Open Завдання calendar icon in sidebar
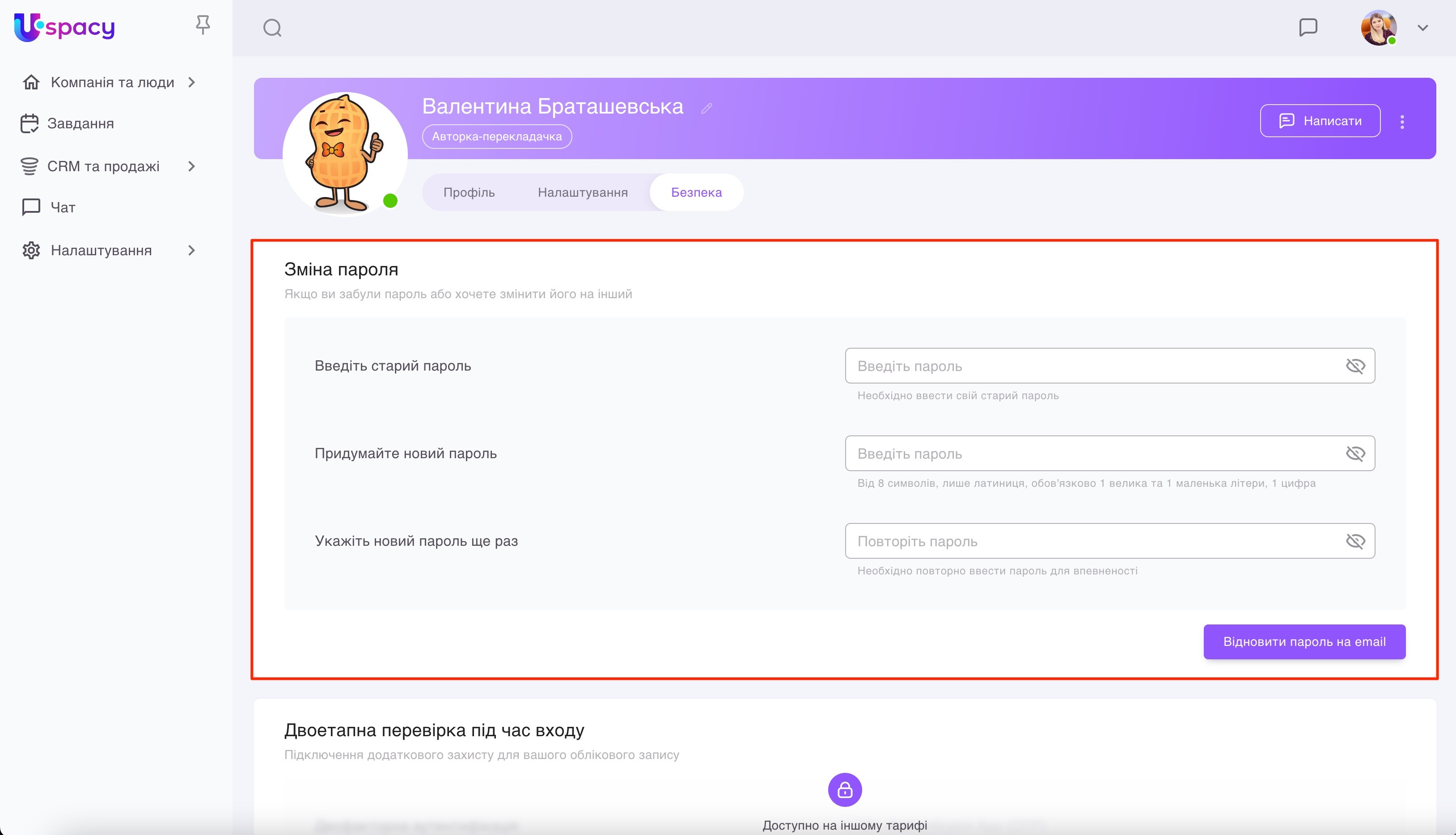Image resolution: width=1456 pixels, height=835 pixels. click(x=30, y=123)
